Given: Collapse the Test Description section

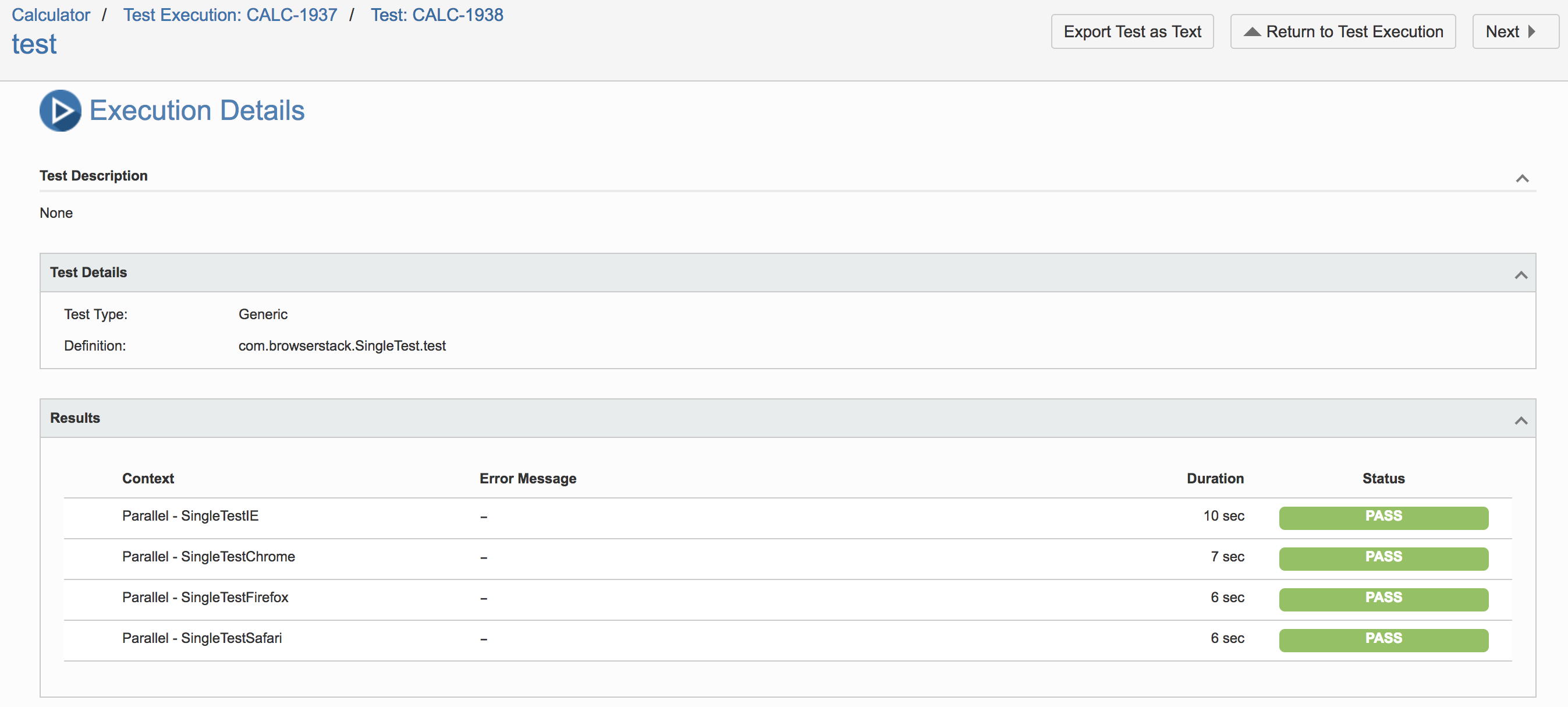Looking at the screenshot, I should [x=1522, y=178].
